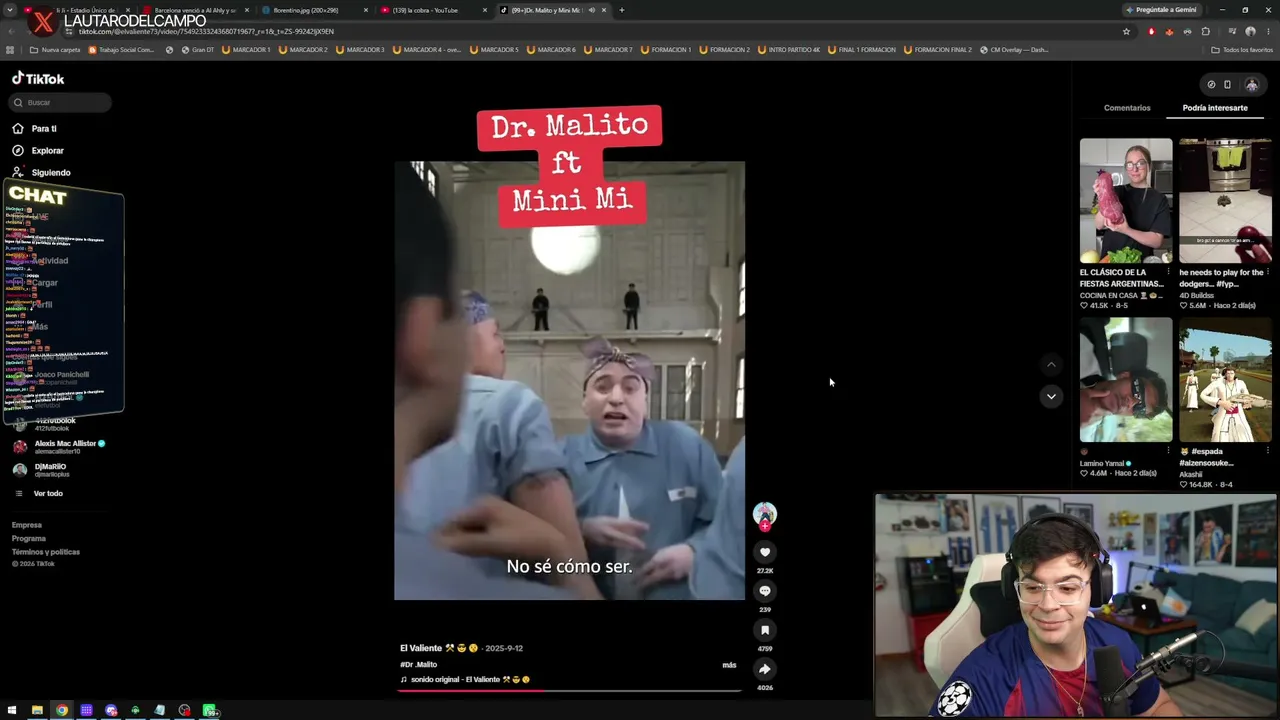
Task: Open the Windows Start menu
Action: [x=12, y=711]
